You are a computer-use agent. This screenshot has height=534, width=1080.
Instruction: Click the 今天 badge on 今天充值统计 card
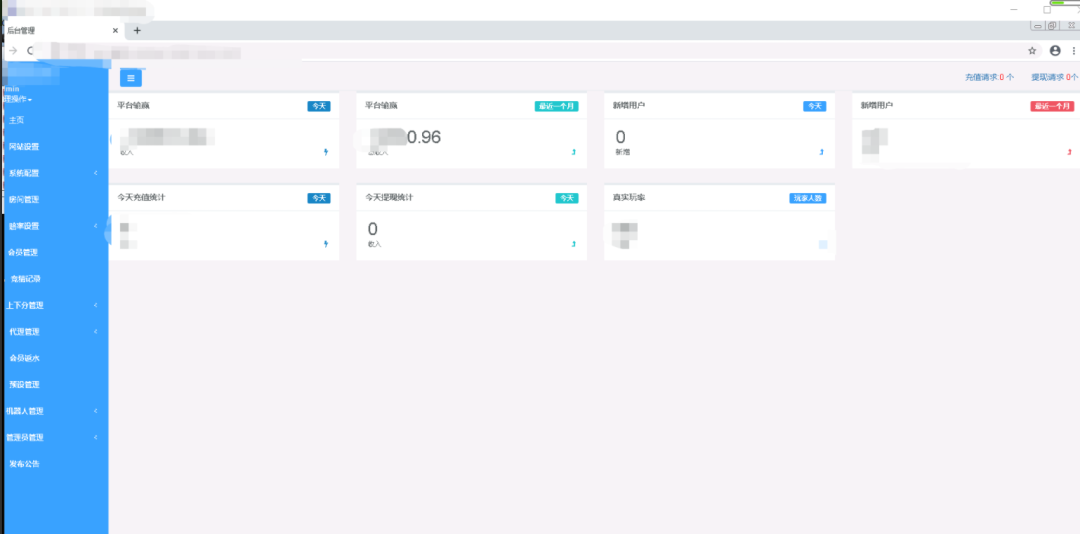point(319,198)
